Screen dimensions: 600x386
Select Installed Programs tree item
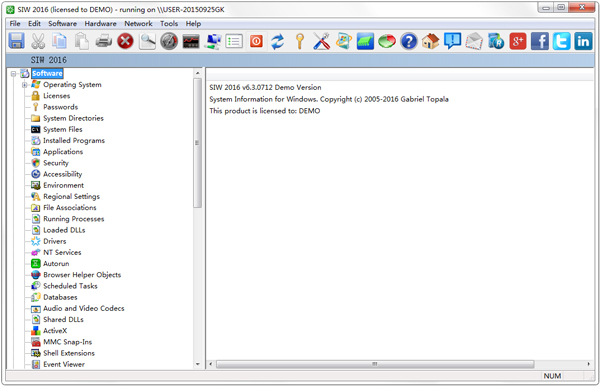click(73, 140)
